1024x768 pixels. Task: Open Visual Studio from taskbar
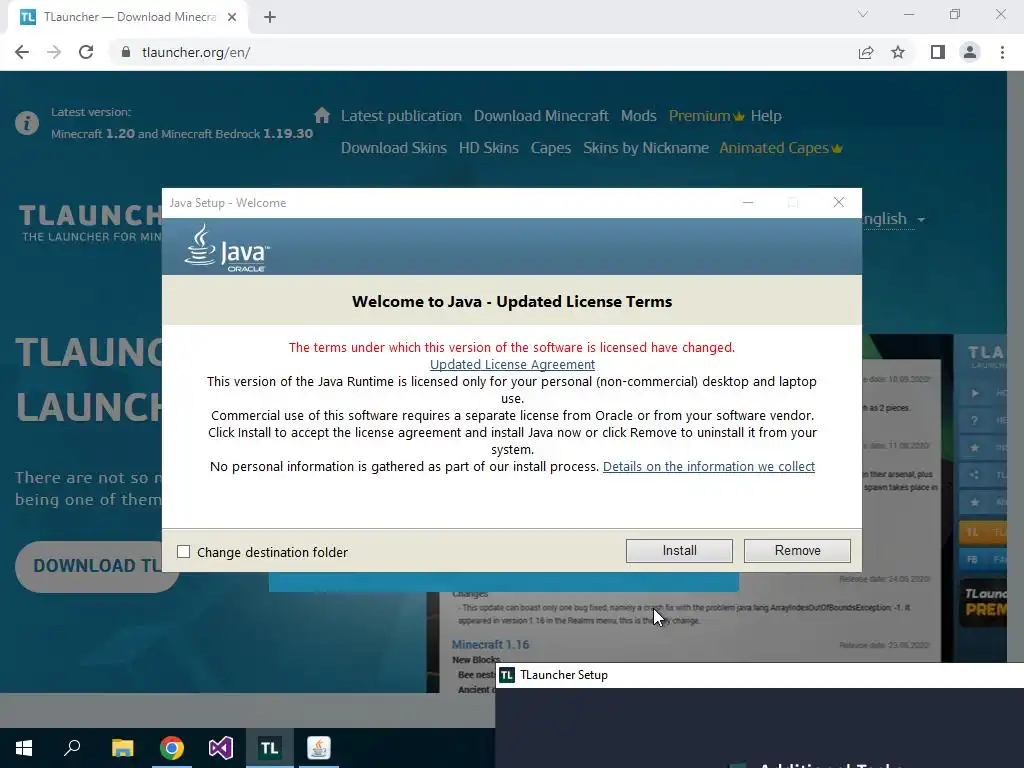point(221,748)
